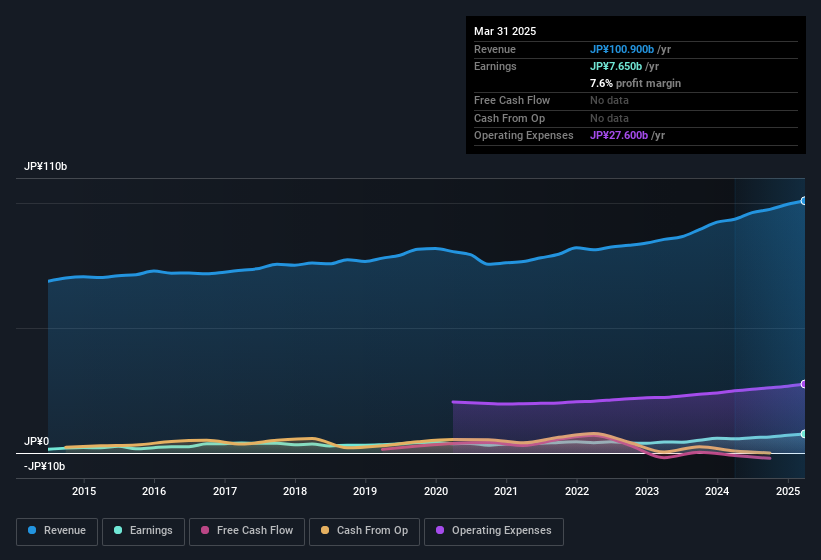Click the Revenue tooltip row label
This screenshot has width=821, height=560.
pyautogui.click(x=495, y=49)
